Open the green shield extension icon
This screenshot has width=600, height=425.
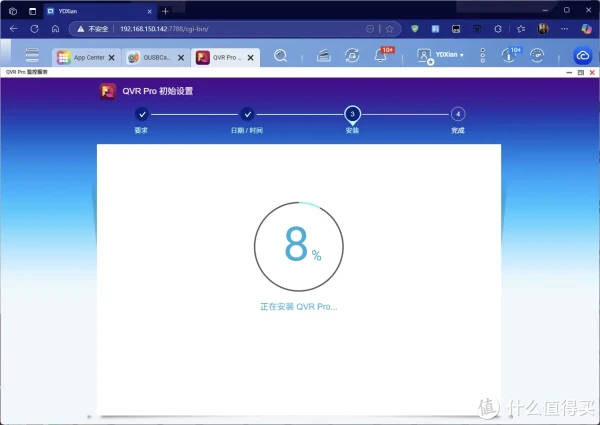click(415, 29)
